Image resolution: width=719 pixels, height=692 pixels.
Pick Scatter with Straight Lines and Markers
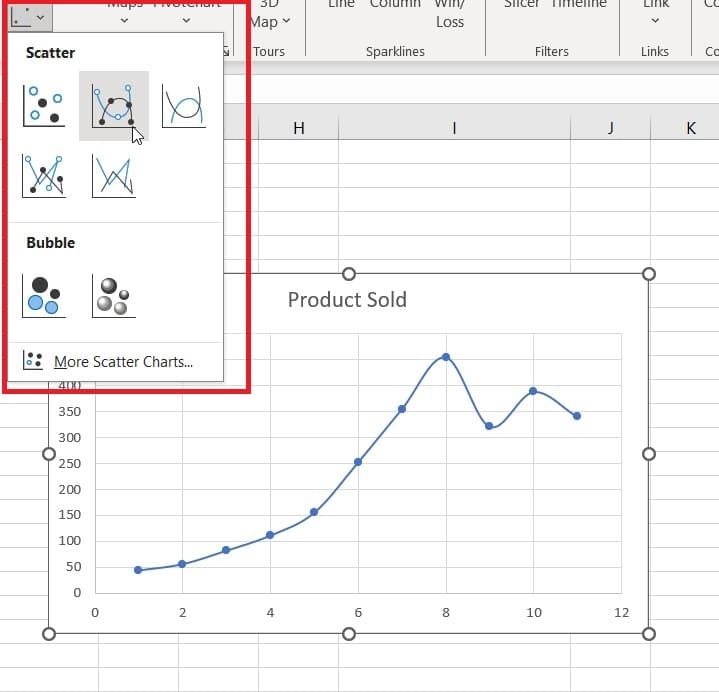[x=44, y=176]
